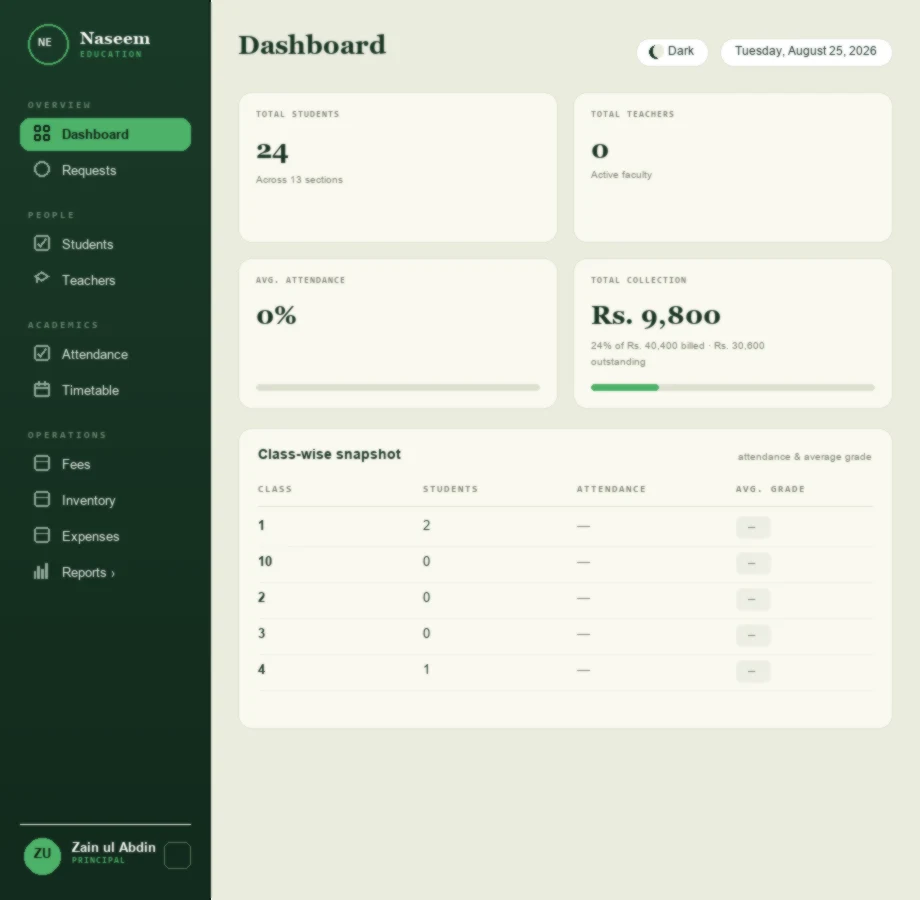The image size is (920, 900).
Task: Open the Inventory page
Action: click(105, 500)
